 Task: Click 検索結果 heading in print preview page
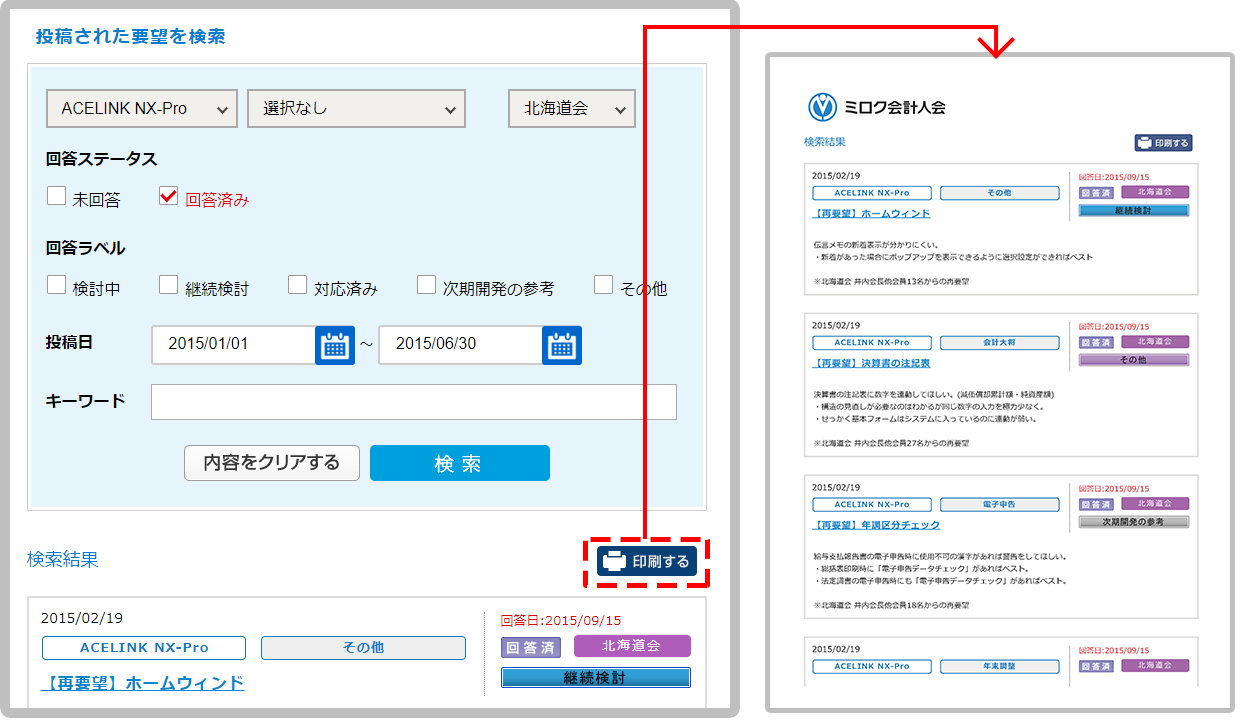(x=825, y=143)
